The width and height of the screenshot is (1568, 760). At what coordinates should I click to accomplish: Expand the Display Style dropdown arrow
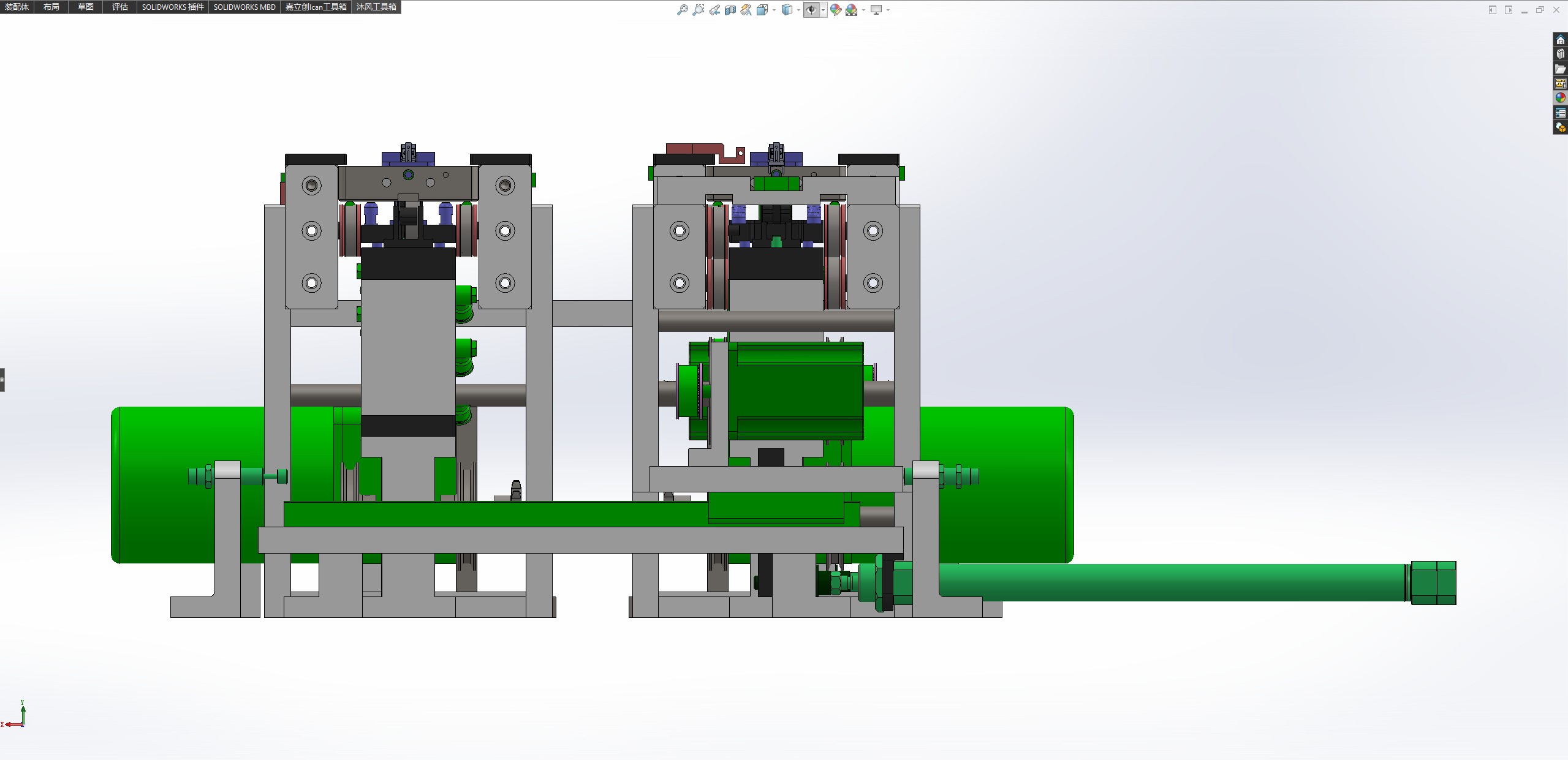(798, 10)
